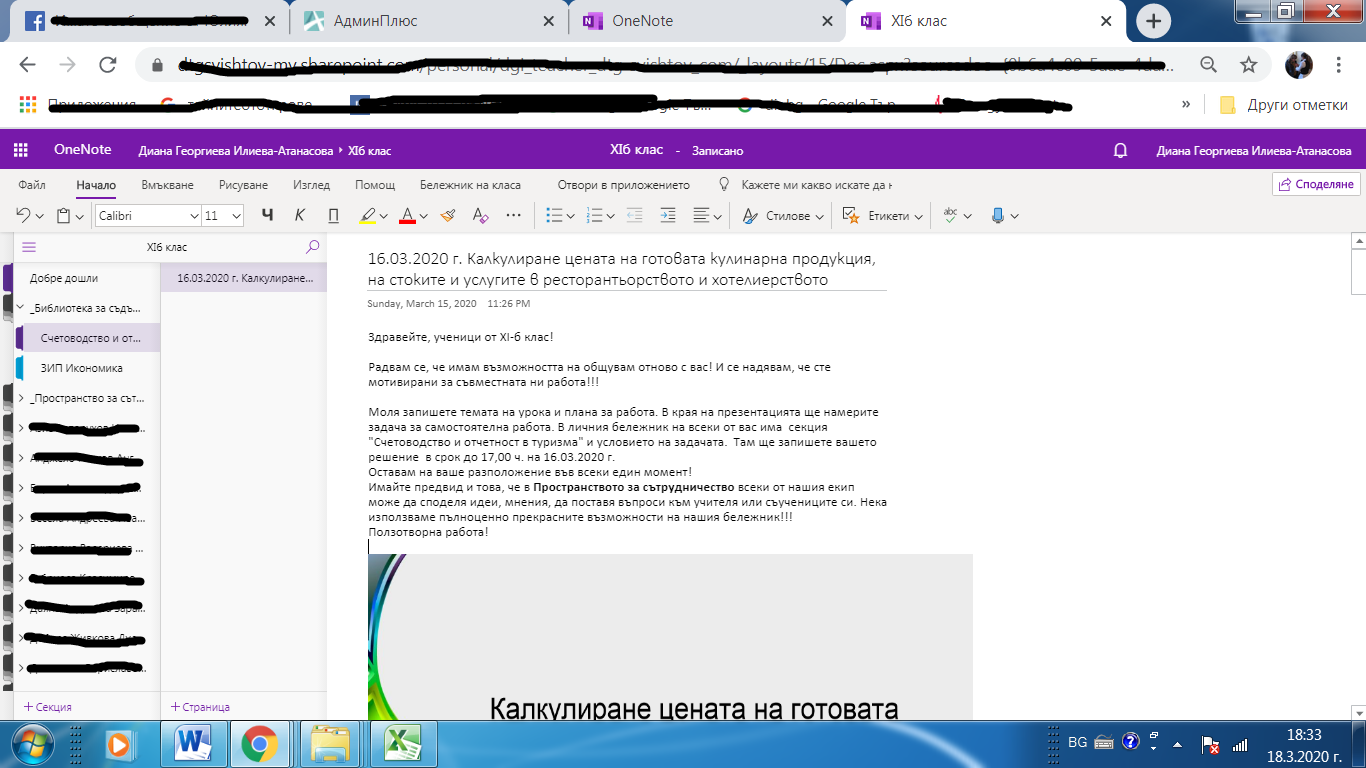Start dictation with the microphone icon
1366x768 pixels.
tap(997, 215)
